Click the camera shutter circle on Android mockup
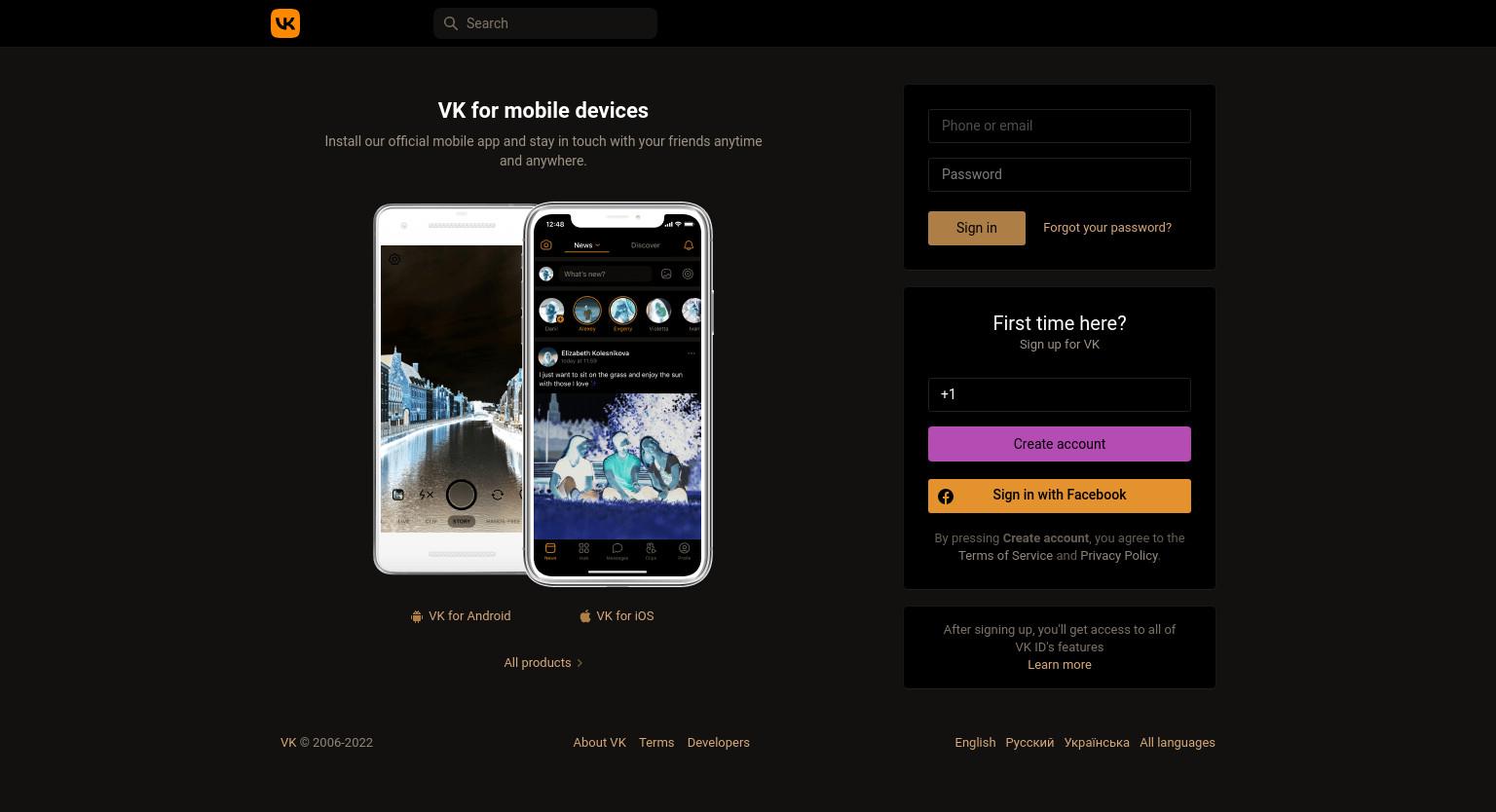This screenshot has width=1496, height=812. 462,495
